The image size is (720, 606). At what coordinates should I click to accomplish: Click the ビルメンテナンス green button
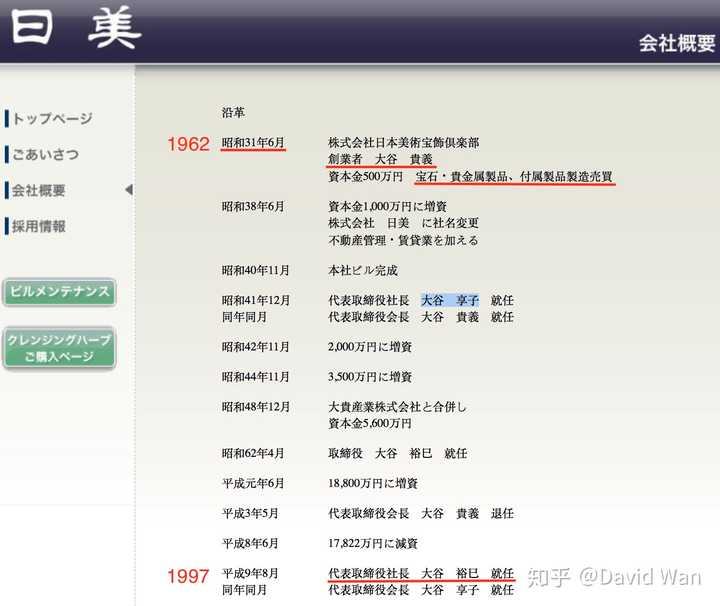(x=59, y=292)
